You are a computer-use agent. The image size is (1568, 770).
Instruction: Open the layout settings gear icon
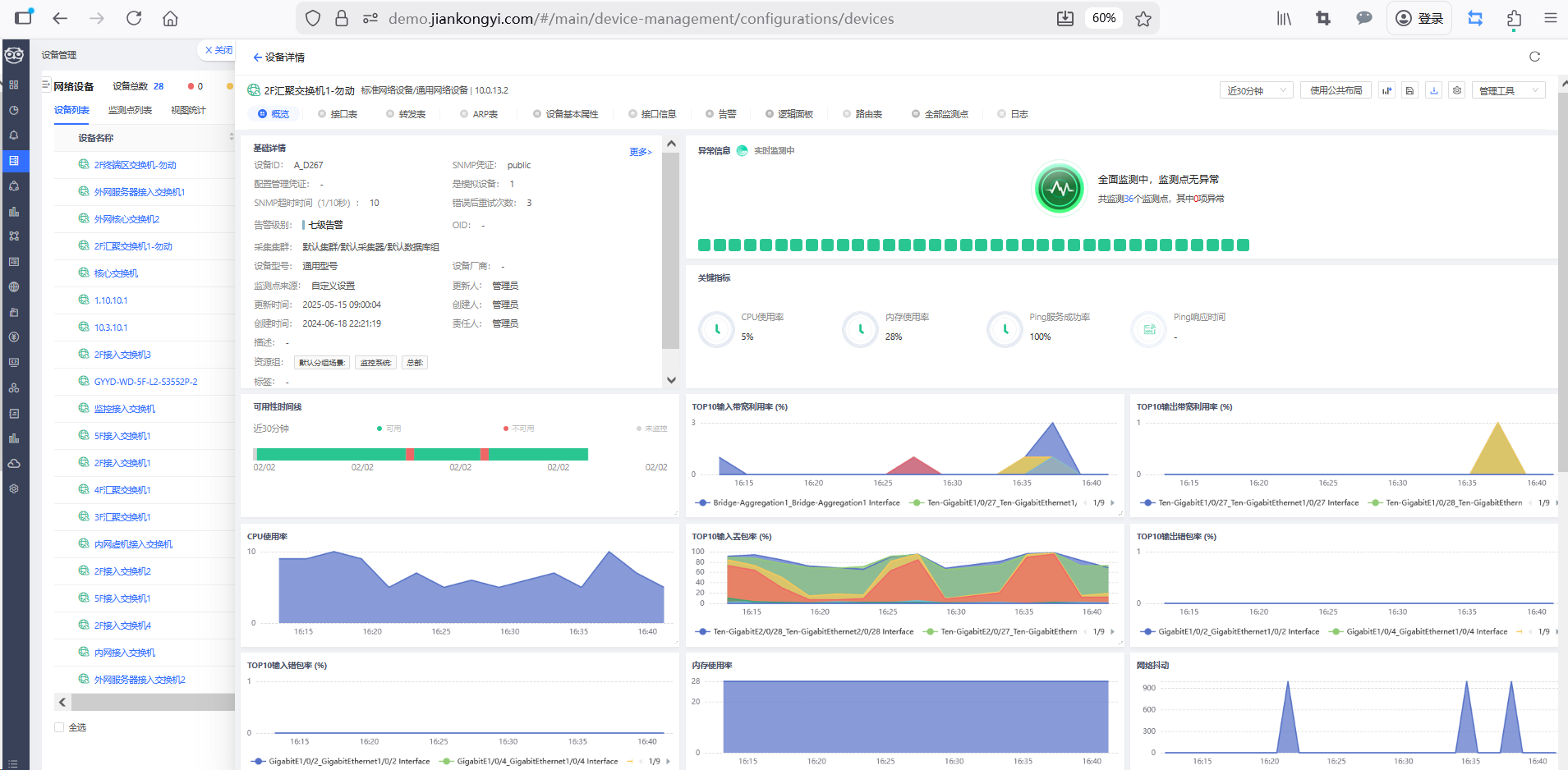tap(1457, 90)
